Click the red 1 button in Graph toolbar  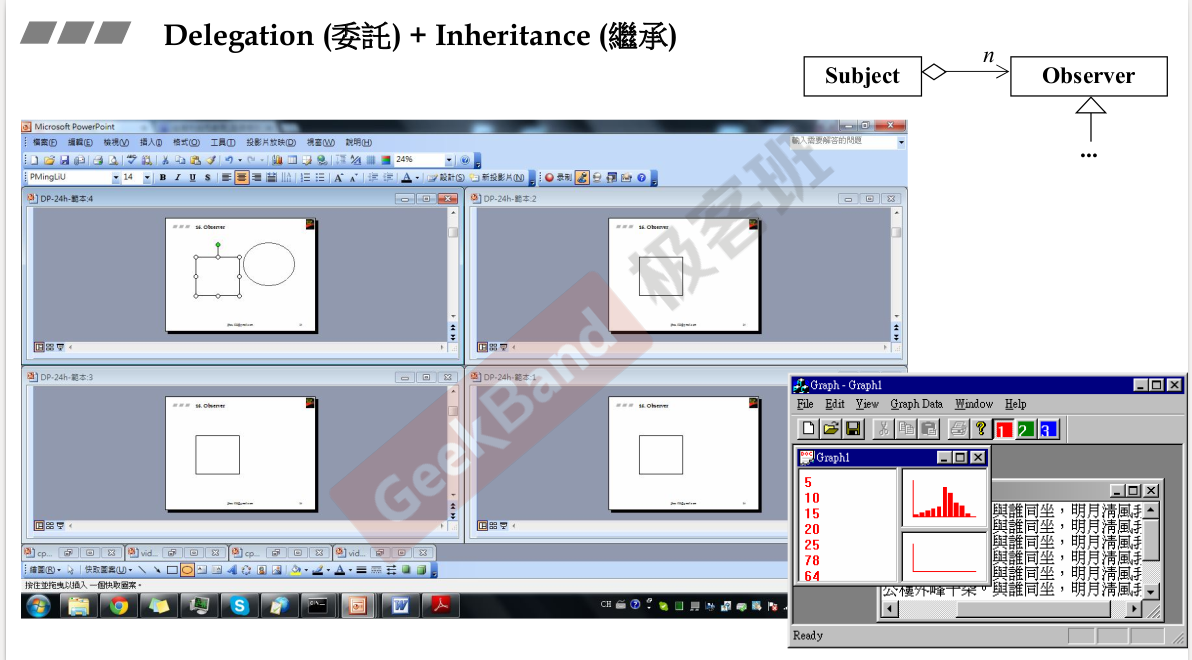1003,430
